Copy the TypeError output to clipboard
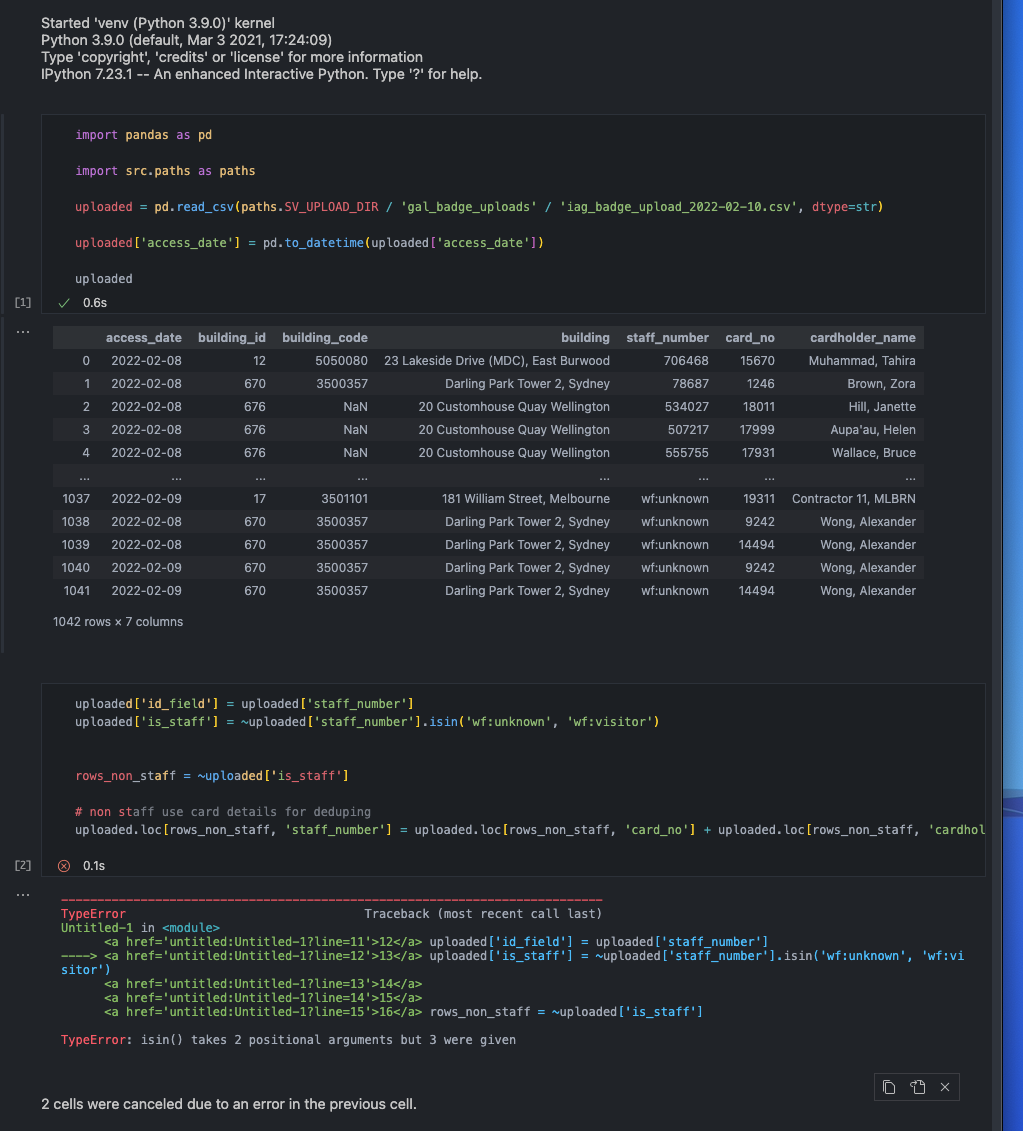The width and height of the screenshot is (1023, 1131). [x=888, y=1087]
